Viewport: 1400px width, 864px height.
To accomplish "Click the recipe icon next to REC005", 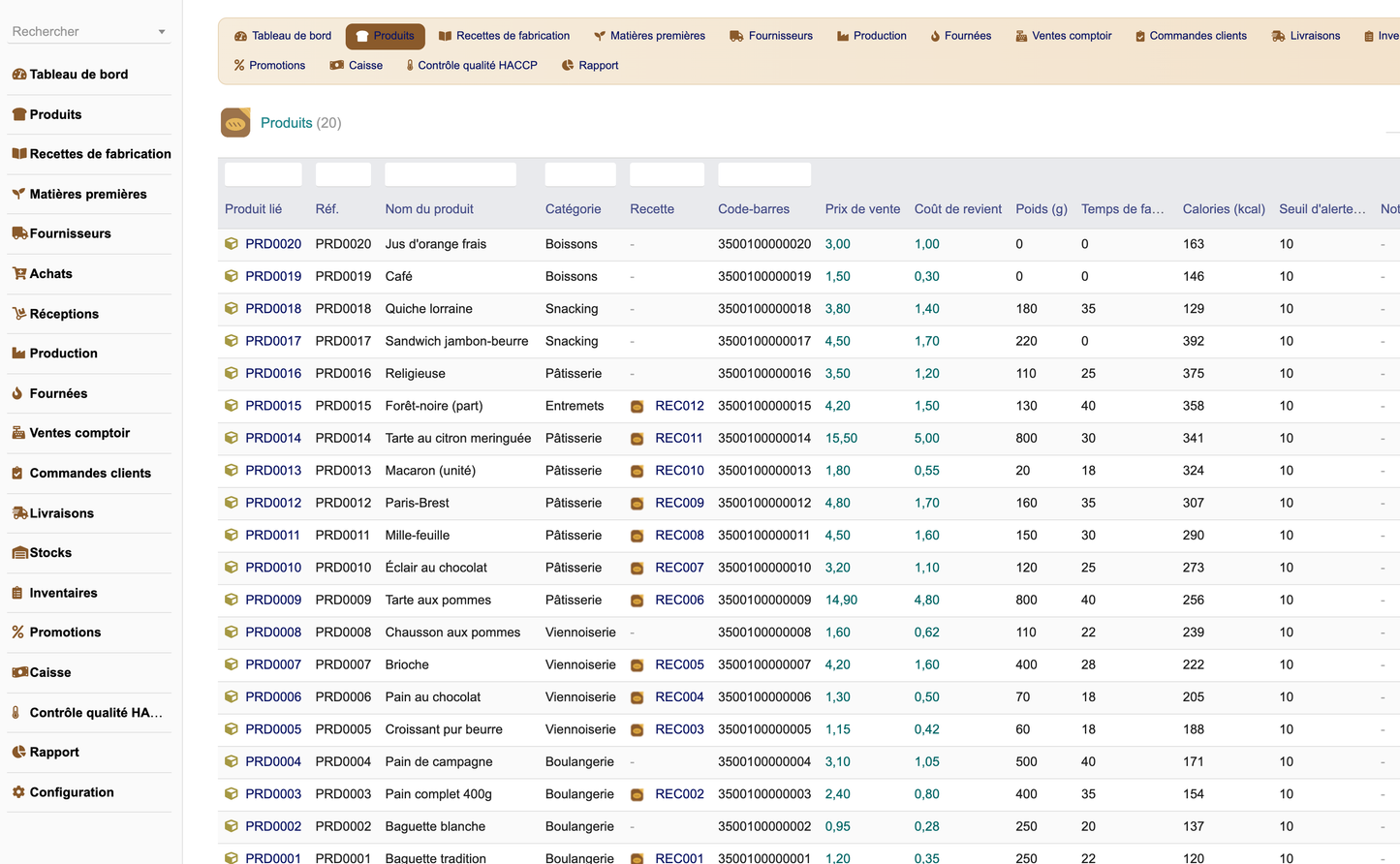I will [637, 664].
